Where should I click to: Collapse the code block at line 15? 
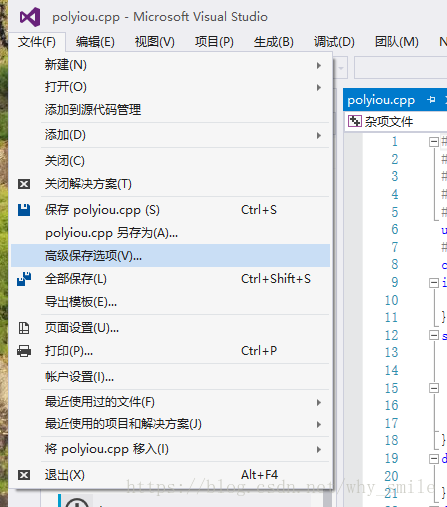(434, 388)
